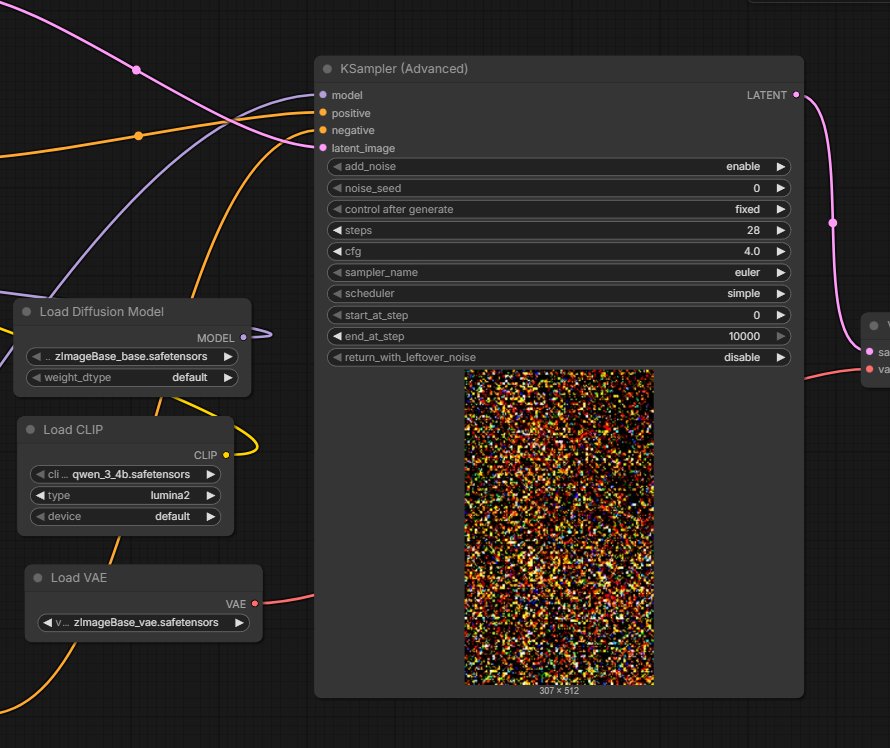This screenshot has height=748, width=890.
Task: Click the VAE output red connector
Action: pyautogui.click(x=255, y=604)
